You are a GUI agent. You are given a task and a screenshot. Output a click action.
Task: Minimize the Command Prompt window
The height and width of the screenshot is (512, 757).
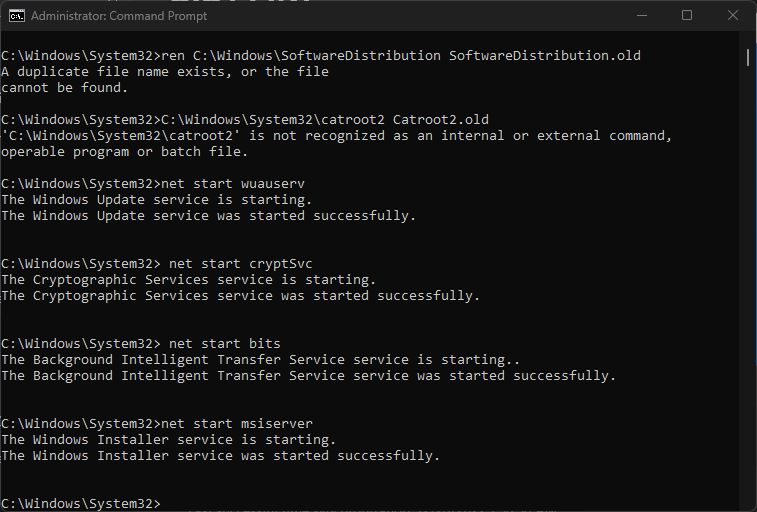point(641,16)
